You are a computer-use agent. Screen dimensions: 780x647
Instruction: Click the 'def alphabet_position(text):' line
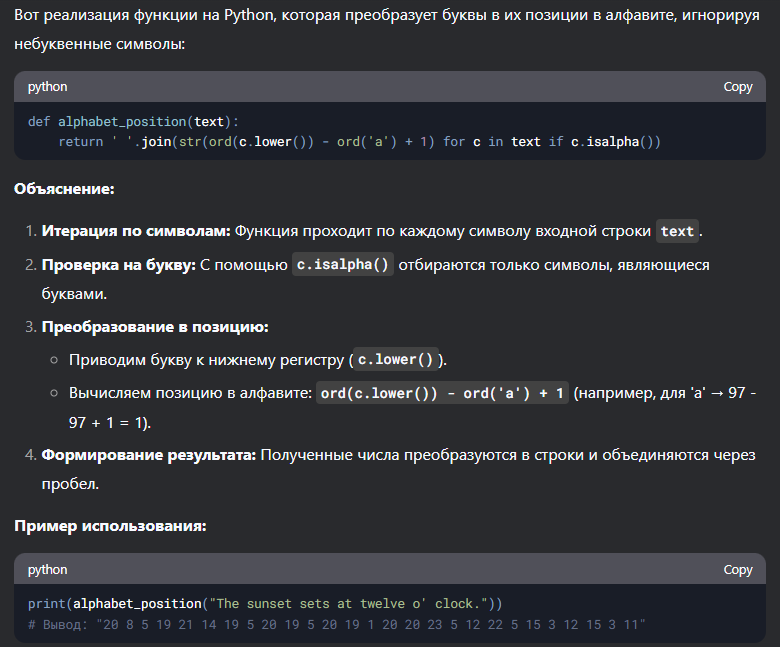[x=133, y=122]
